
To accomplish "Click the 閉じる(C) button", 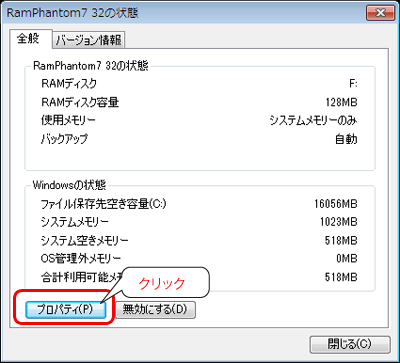I will (x=350, y=344).
